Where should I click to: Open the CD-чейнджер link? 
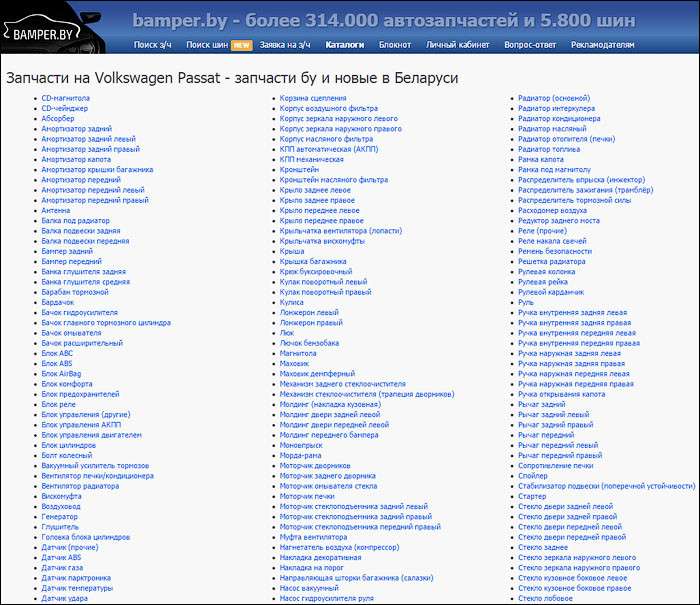pos(64,108)
